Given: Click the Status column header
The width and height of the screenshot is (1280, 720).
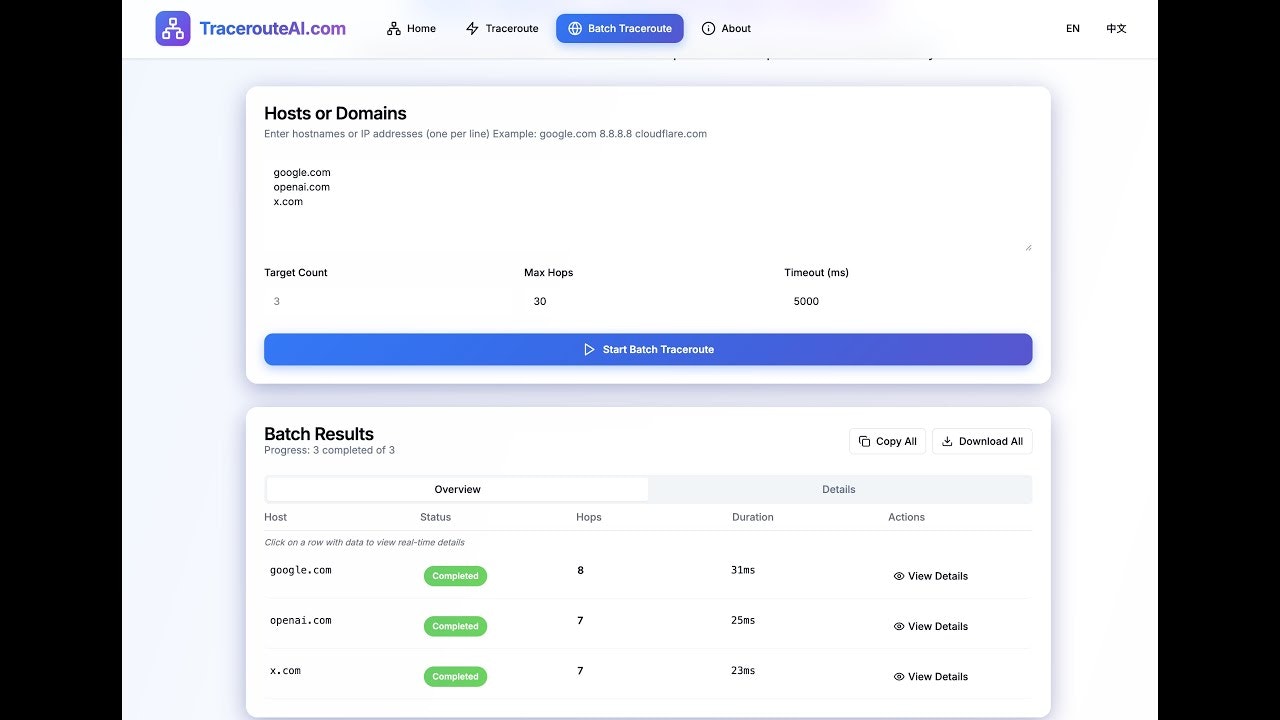Looking at the screenshot, I should 435,517.
